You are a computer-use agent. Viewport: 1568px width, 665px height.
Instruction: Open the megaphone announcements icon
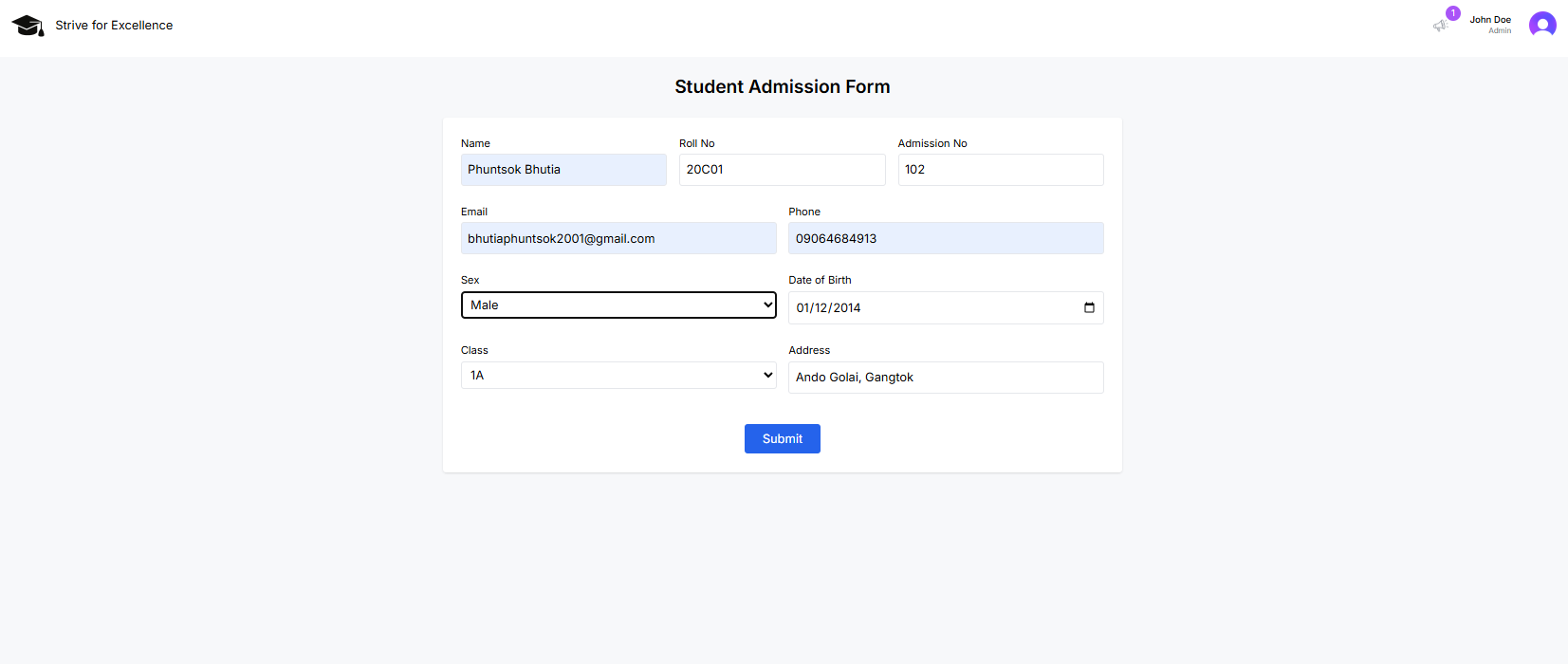1440,26
